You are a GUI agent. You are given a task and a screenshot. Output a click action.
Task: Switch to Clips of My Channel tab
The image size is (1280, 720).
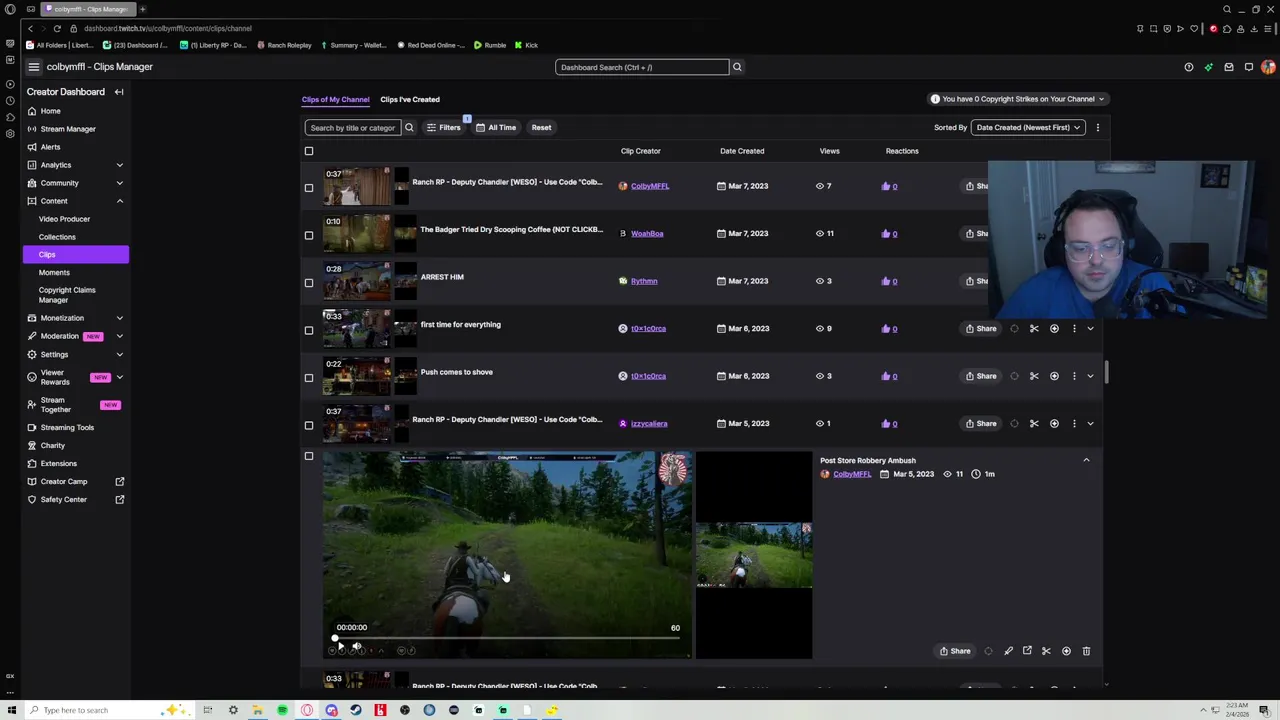[x=335, y=99]
